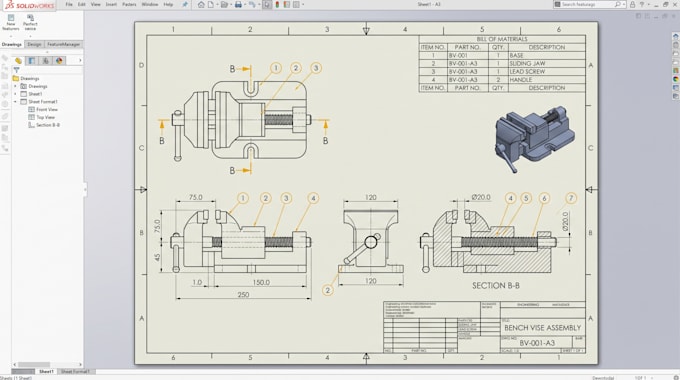Viewport: 680px width, 380px height.
Task: Click the SECTION B-B label
Action: [496, 285]
